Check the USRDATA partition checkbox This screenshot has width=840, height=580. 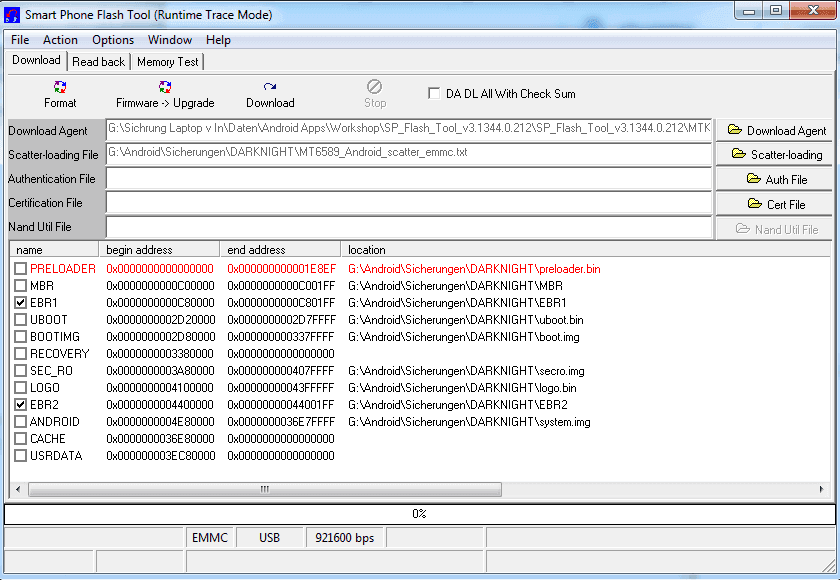pos(20,456)
